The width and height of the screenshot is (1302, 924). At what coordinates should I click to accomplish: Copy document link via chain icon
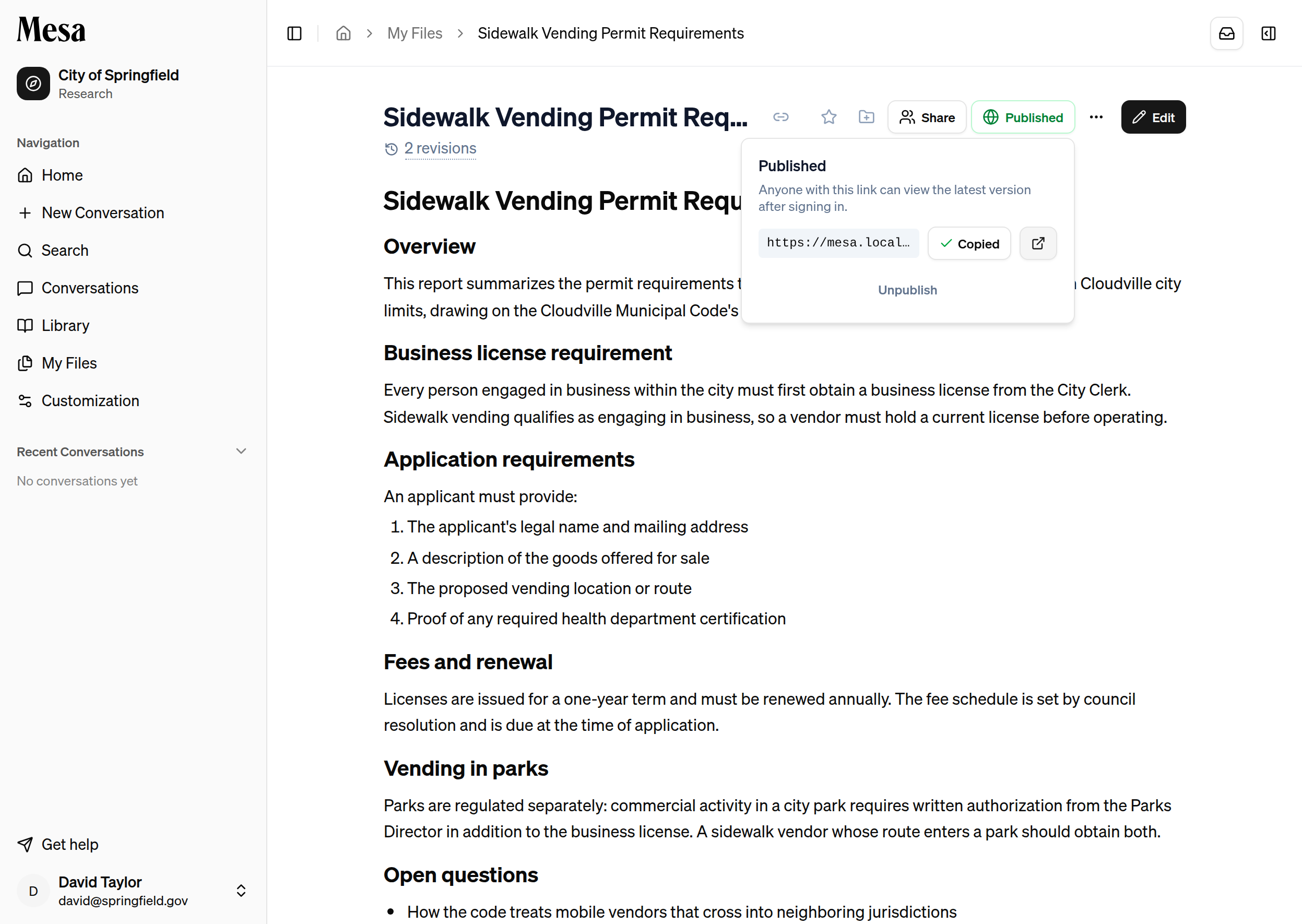click(781, 117)
